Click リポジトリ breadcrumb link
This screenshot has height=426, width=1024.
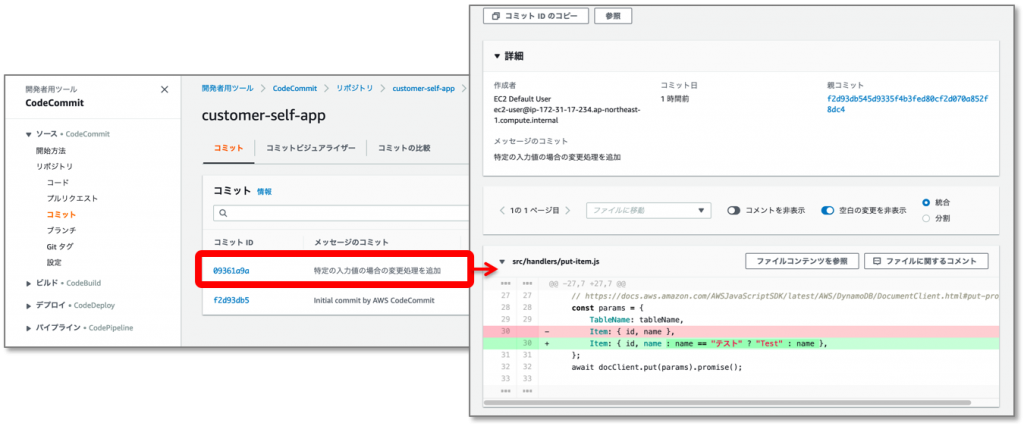355,88
